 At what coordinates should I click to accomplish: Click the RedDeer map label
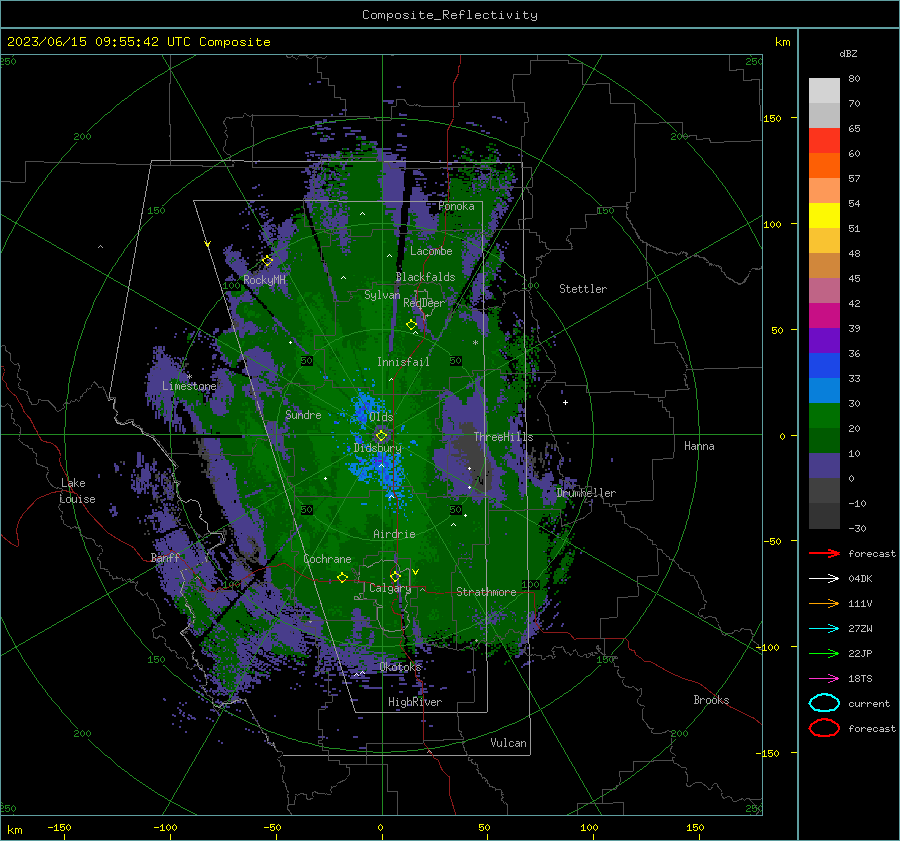[x=424, y=303]
